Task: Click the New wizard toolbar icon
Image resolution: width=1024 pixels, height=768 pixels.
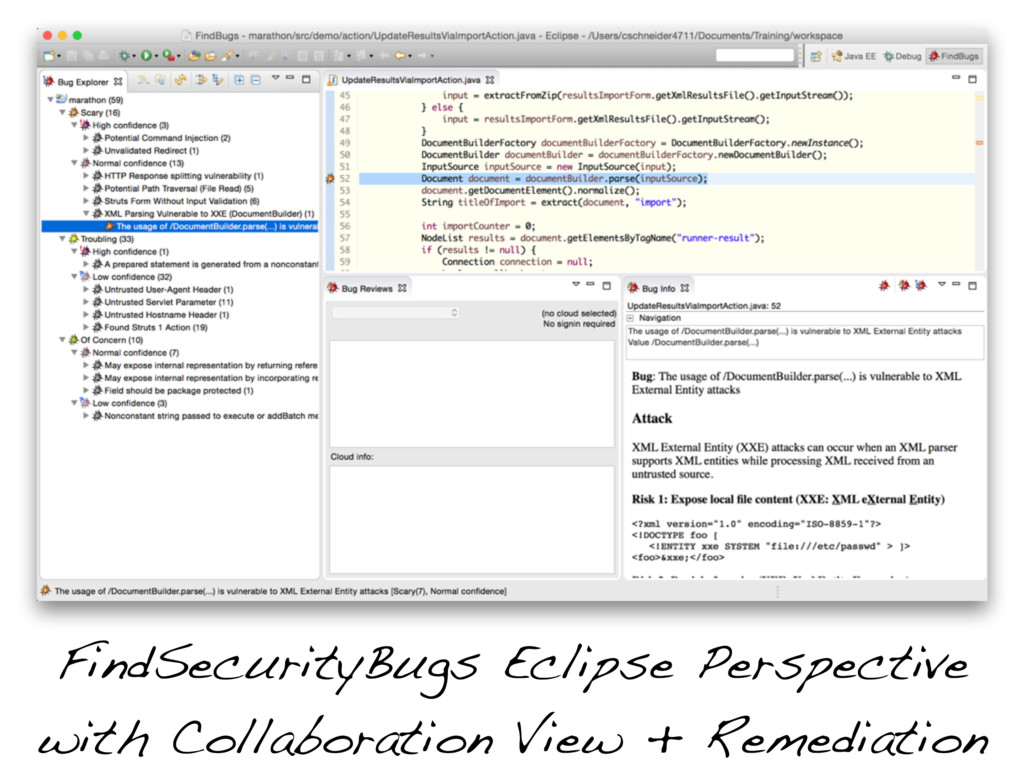Action: [49, 56]
